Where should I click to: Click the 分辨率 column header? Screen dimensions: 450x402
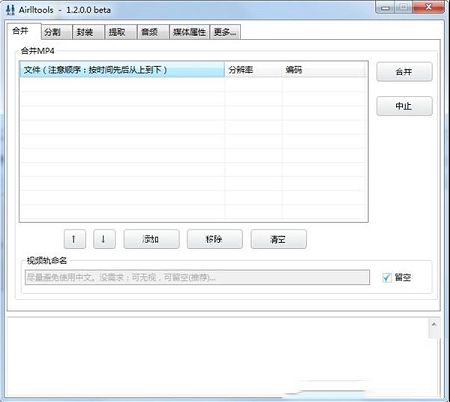click(x=253, y=70)
